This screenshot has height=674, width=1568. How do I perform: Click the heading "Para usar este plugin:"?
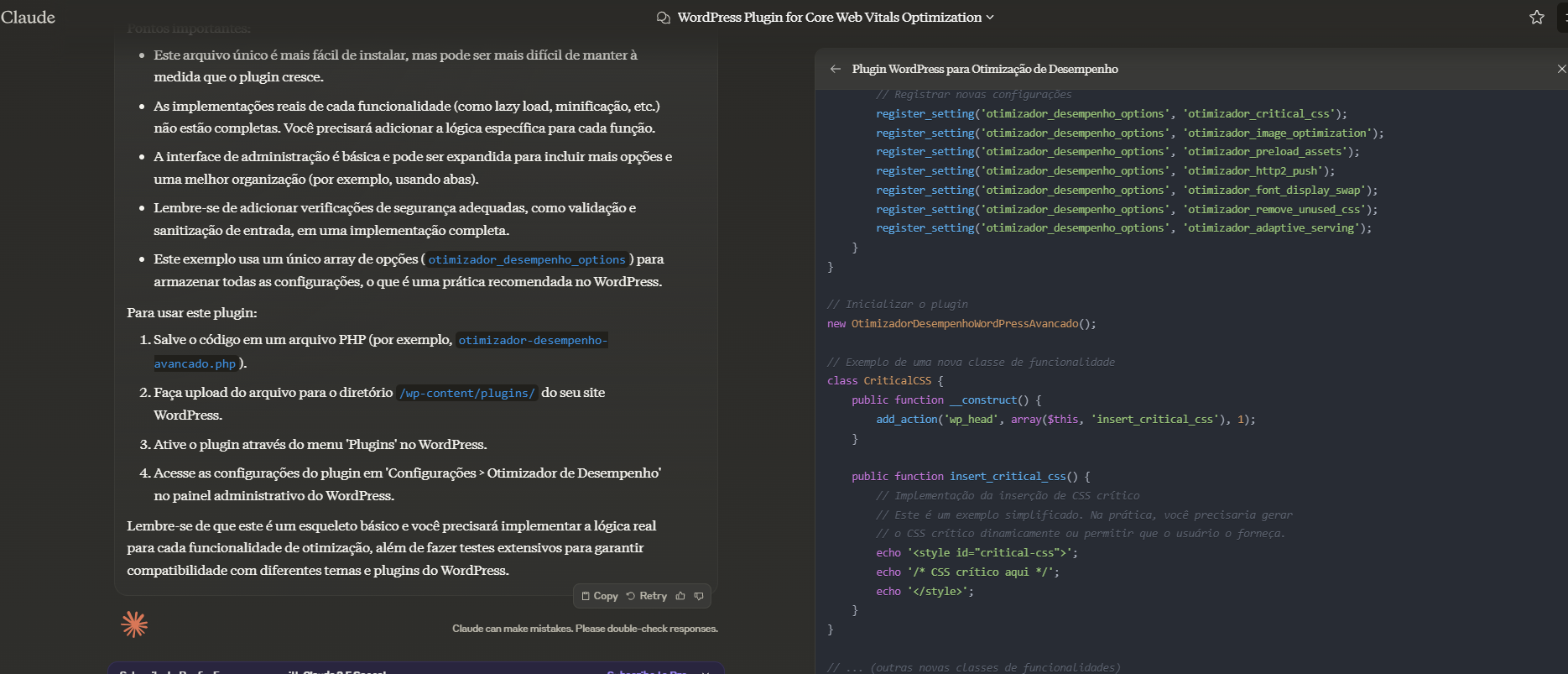pos(192,312)
